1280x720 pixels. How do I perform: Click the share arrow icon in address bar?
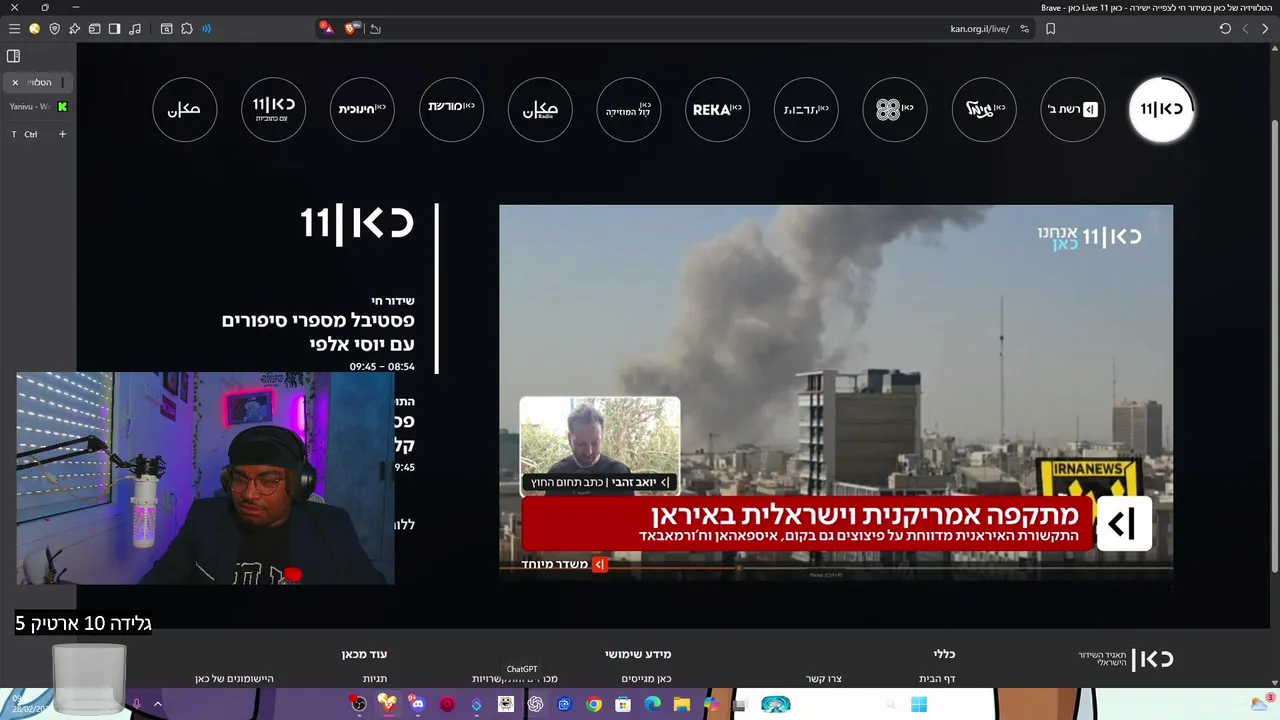(x=375, y=29)
